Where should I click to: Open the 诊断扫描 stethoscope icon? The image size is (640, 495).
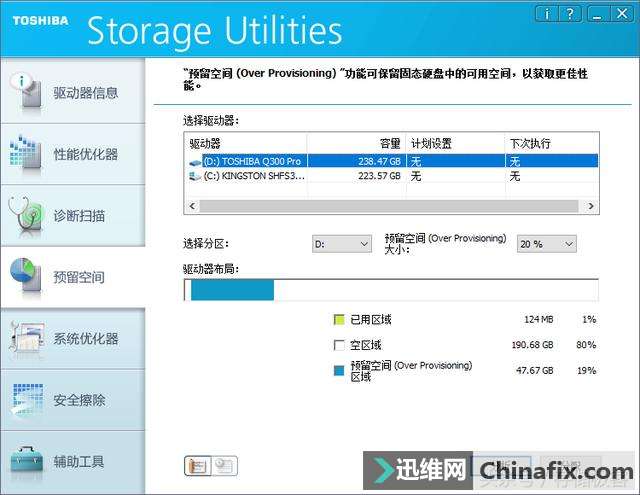coord(26,214)
